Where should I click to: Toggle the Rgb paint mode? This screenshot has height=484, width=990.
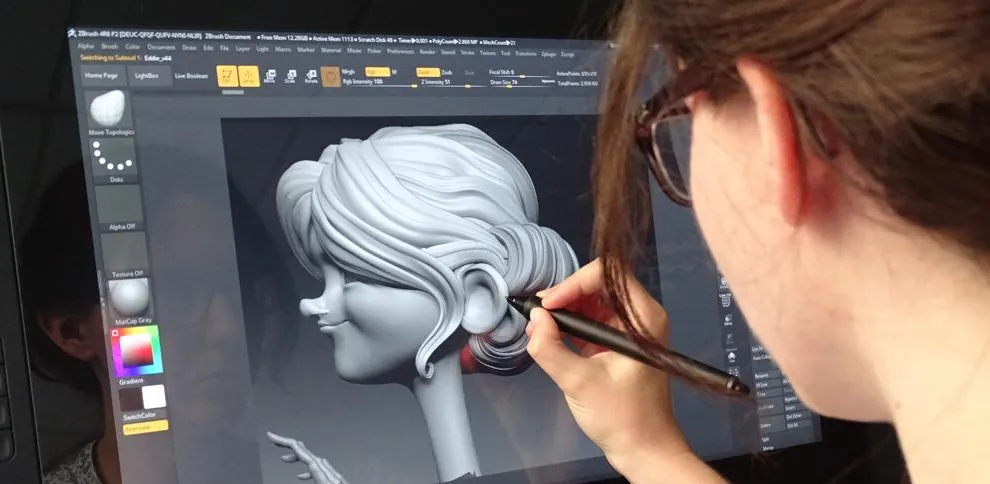378,71
